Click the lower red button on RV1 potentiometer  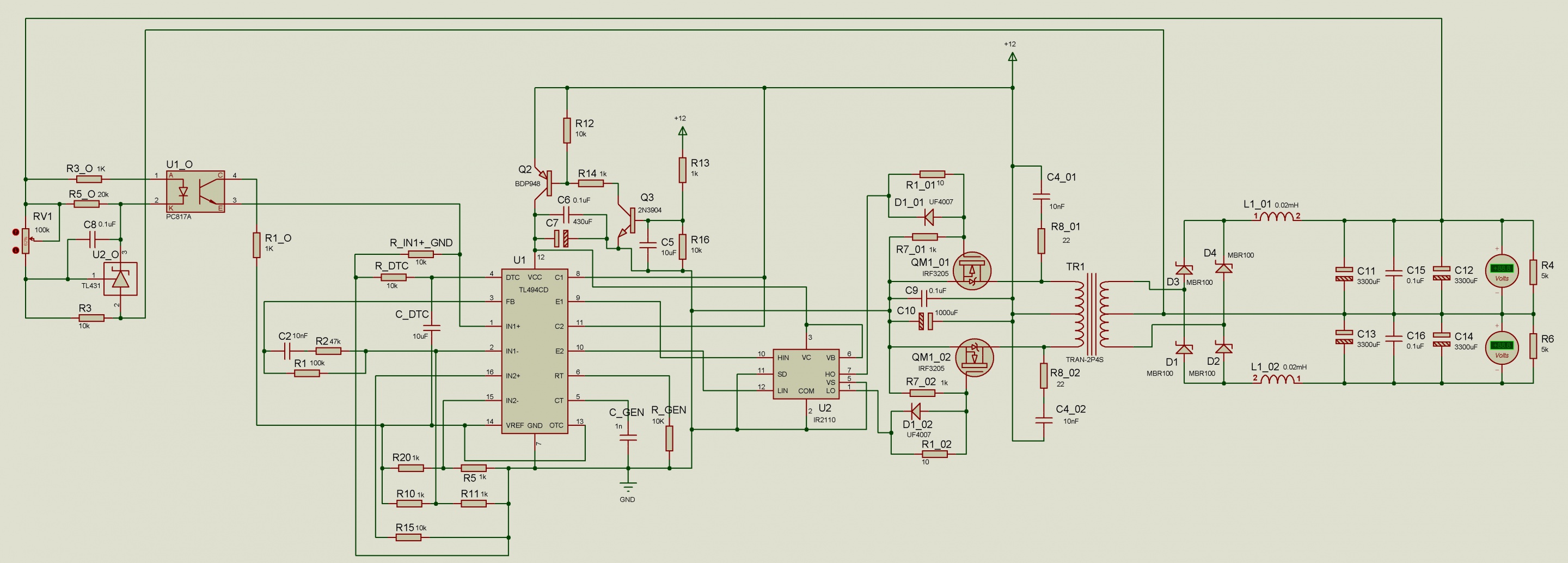click(x=16, y=250)
